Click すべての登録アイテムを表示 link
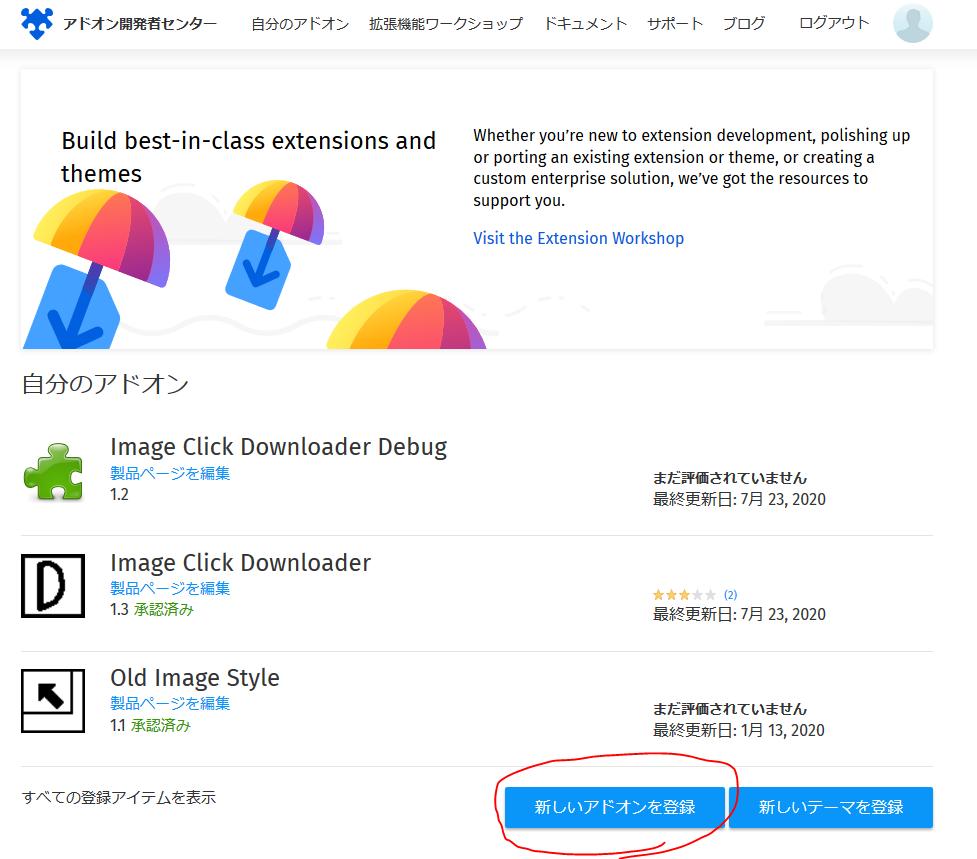 click(x=119, y=797)
